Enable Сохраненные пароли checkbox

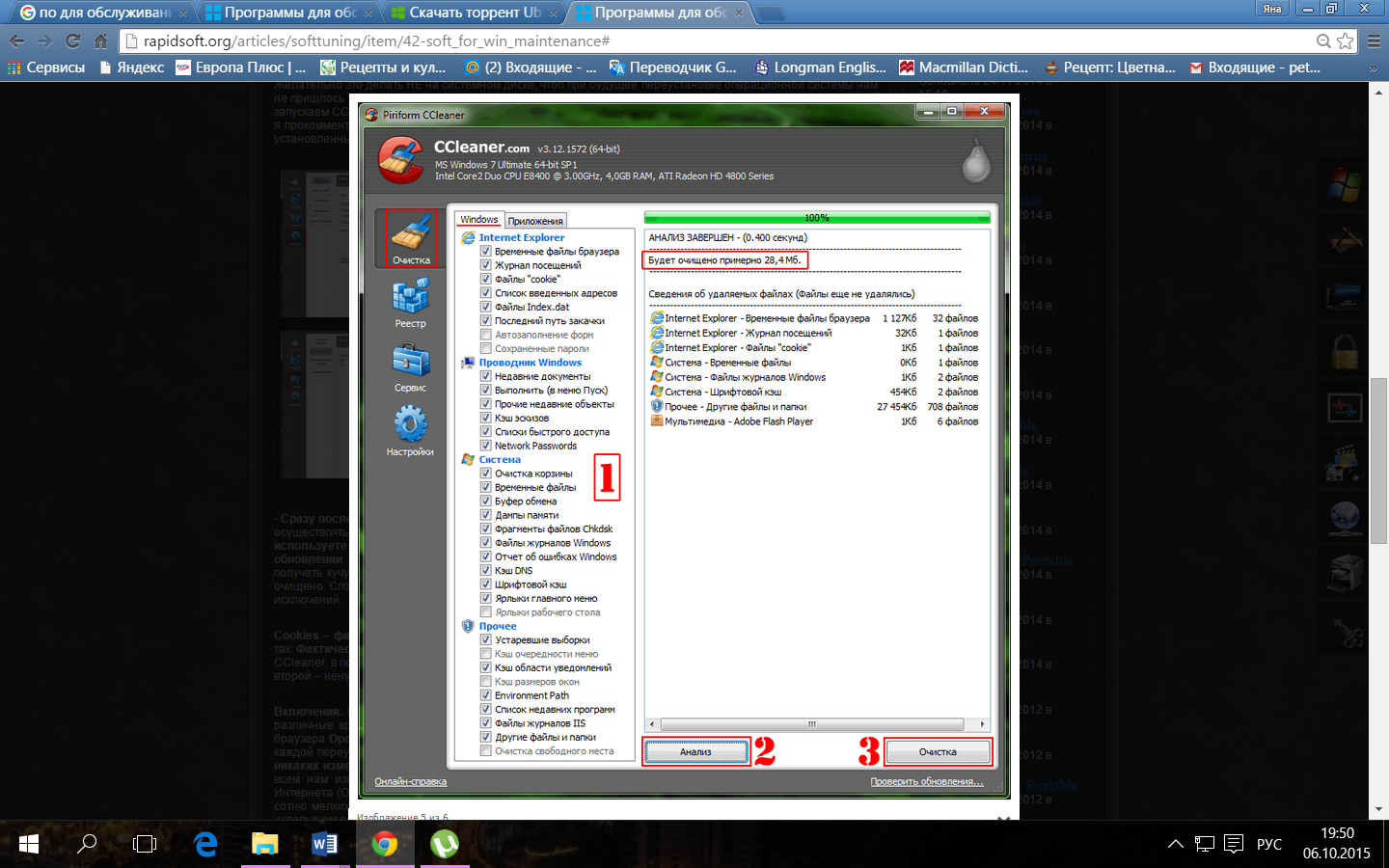(486, 348)
